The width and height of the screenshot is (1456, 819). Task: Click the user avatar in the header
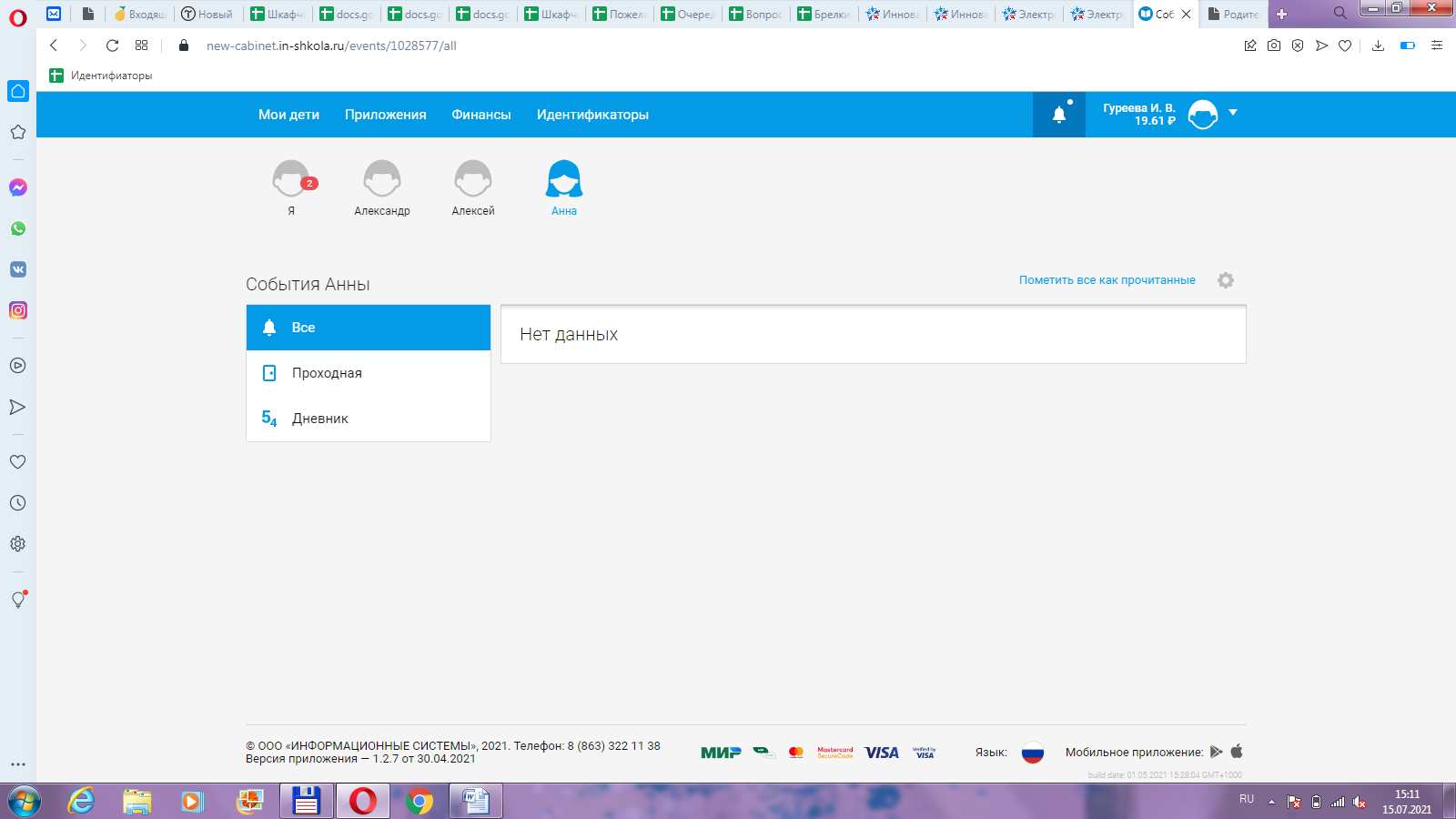(x=1203, y=115)
